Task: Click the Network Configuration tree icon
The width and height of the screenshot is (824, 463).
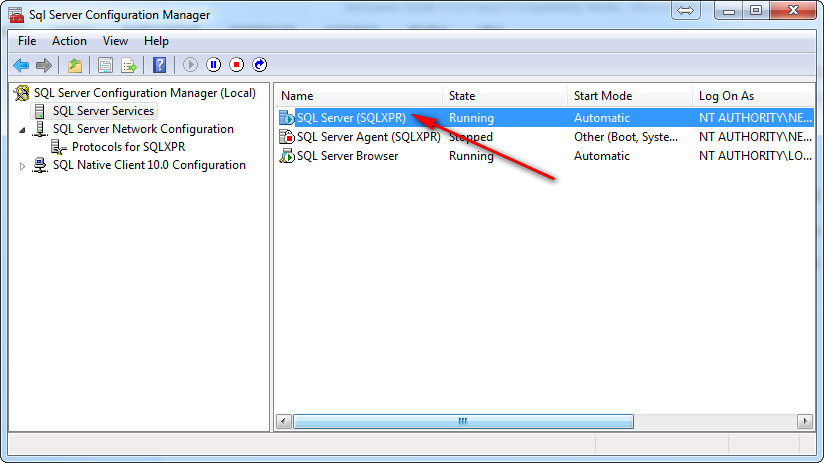Action: pyautogui.click(x=39, y=129)
